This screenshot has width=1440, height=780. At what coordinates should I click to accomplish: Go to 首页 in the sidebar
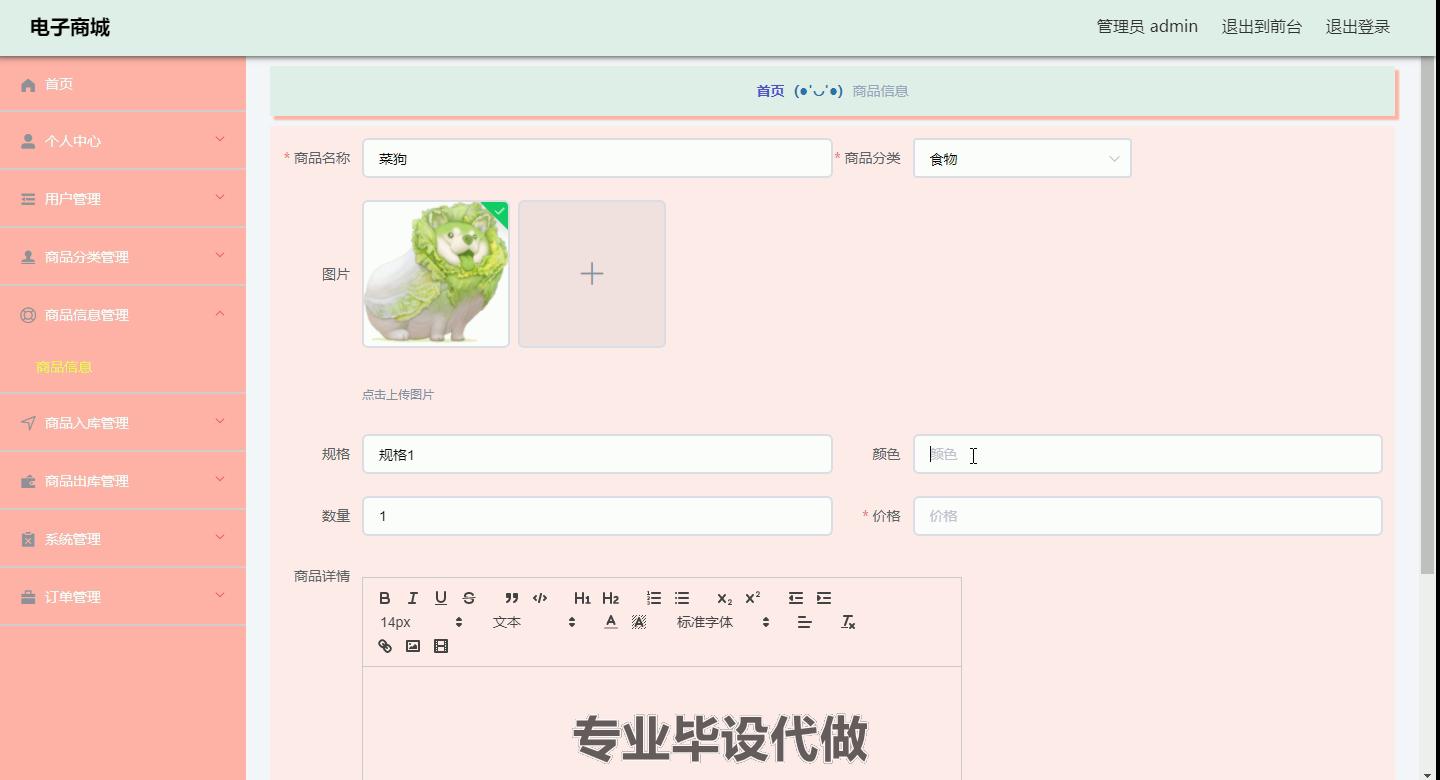122,84
